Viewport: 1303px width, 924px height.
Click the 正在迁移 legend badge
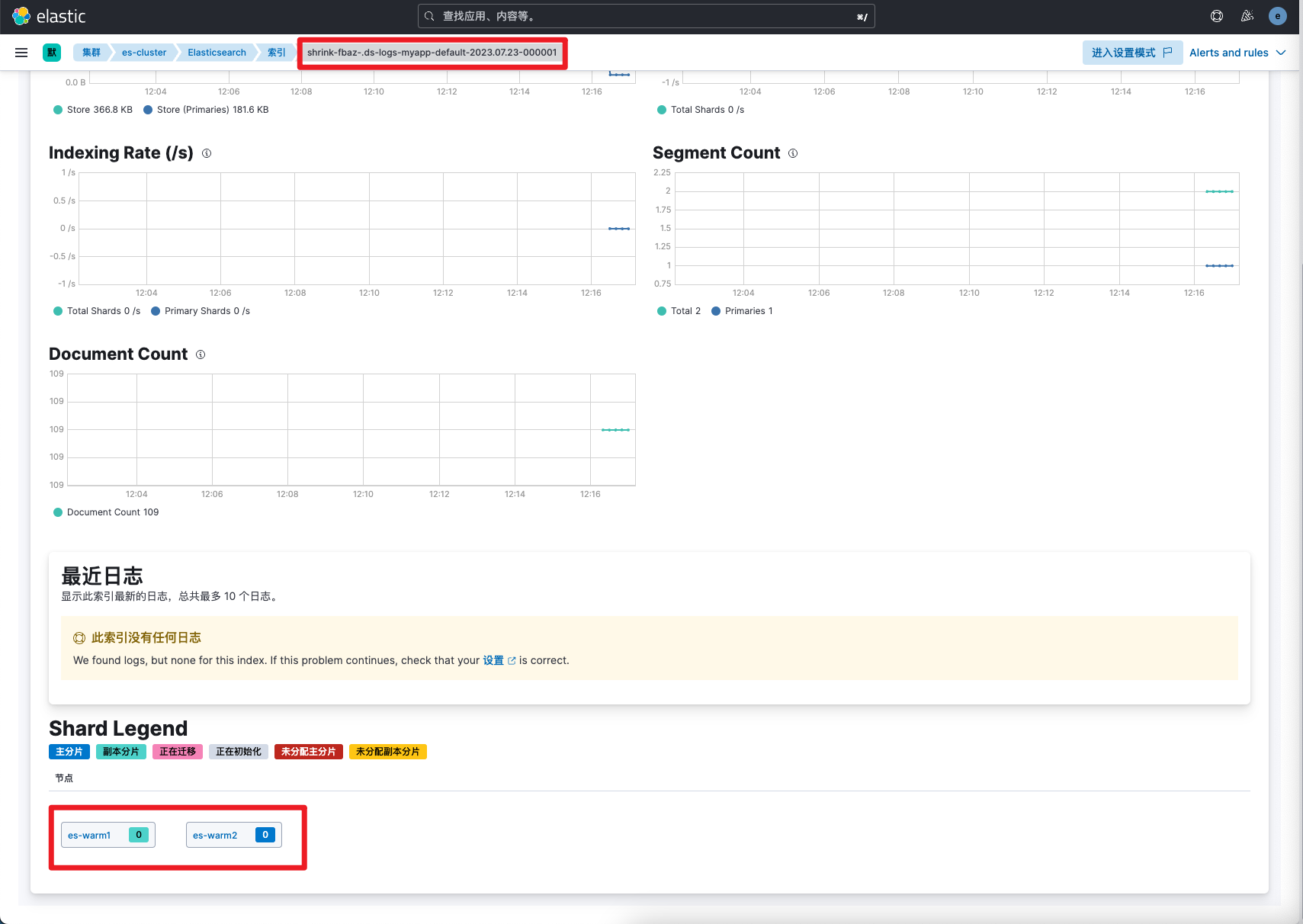coord(178,752)
